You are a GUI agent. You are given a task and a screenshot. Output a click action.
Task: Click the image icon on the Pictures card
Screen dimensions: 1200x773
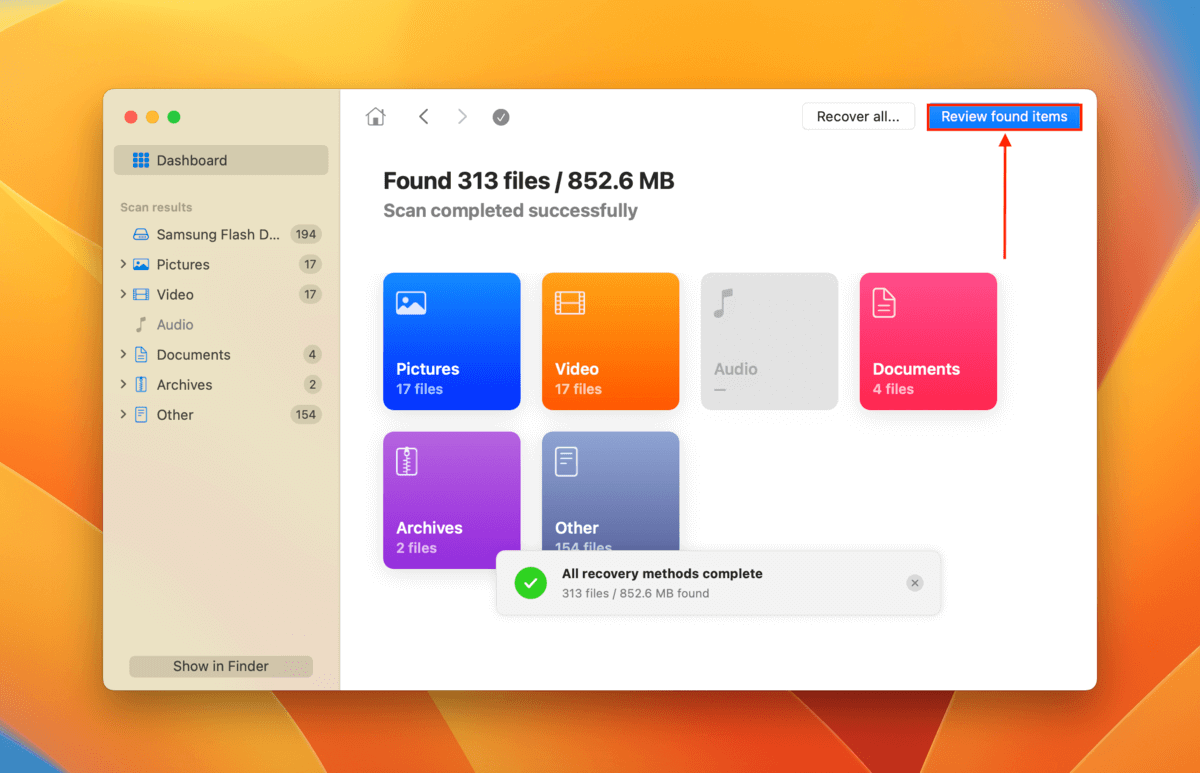[411, 303]
